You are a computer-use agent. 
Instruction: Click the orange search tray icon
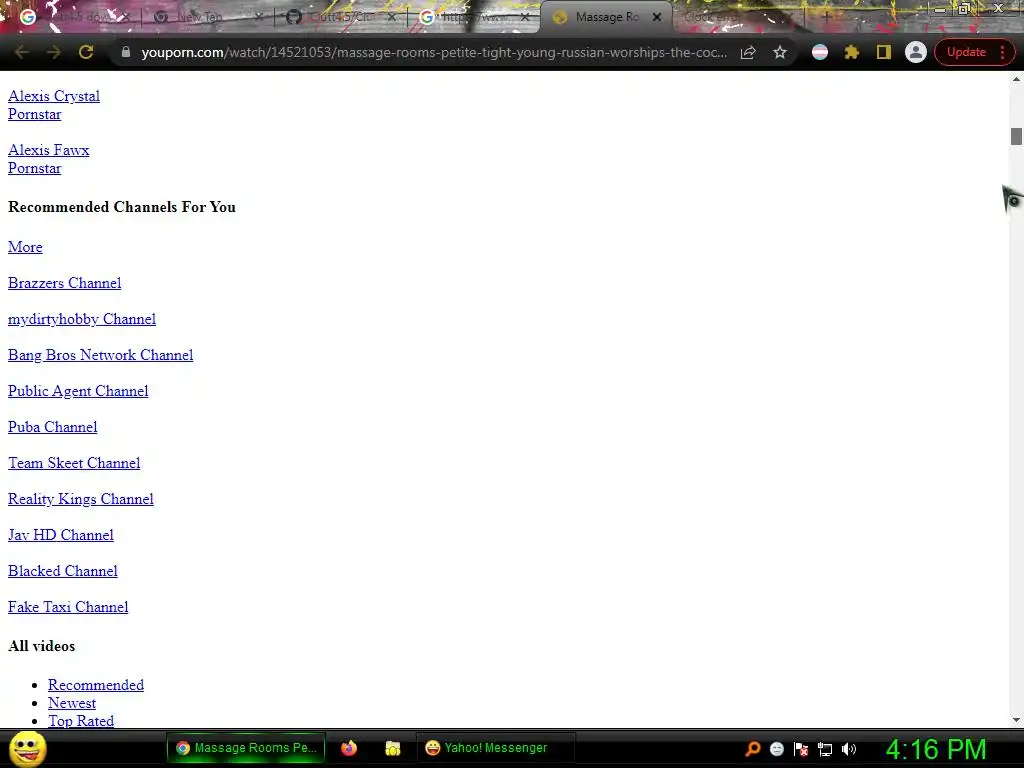pos(753,749)
